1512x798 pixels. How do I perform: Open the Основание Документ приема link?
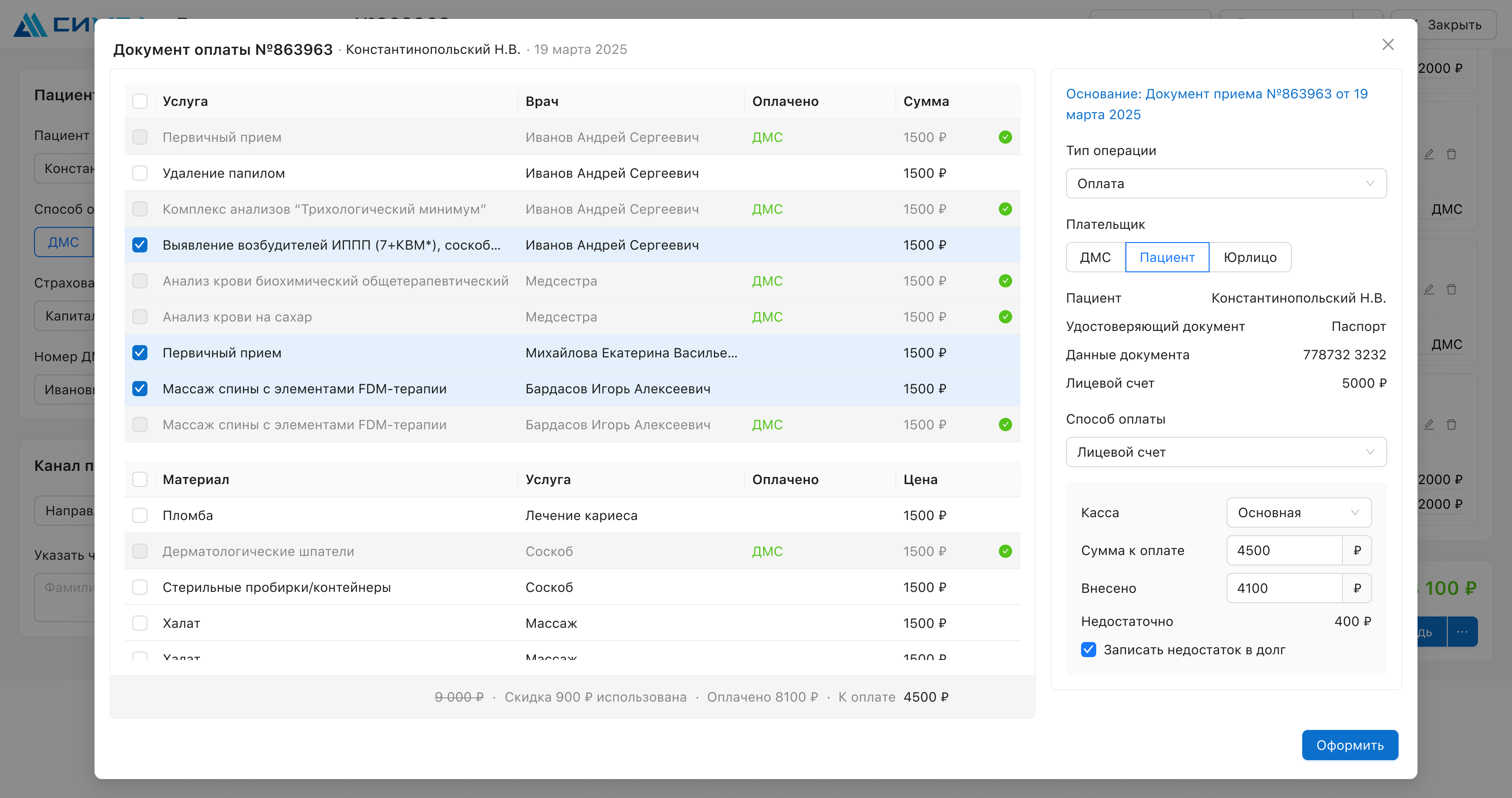(1216, 104)
